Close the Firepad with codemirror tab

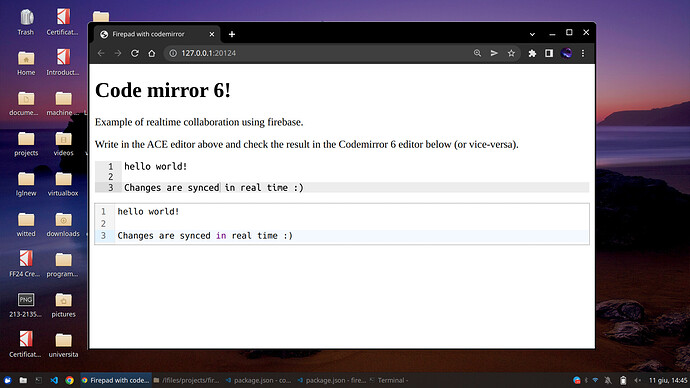[x=212, y=34]
